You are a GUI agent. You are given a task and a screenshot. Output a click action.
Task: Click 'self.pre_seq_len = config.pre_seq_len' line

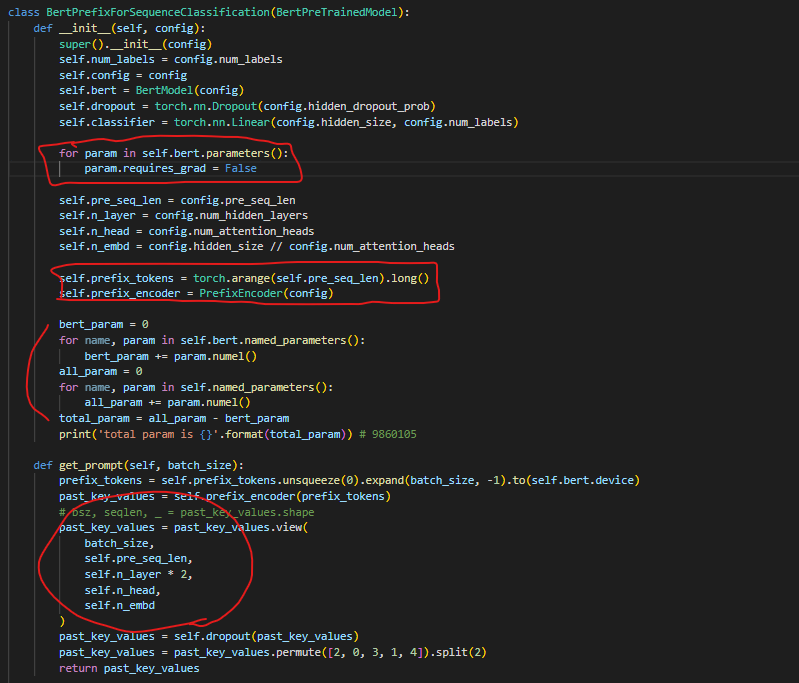pyautogui.click(x=177, y=200)
